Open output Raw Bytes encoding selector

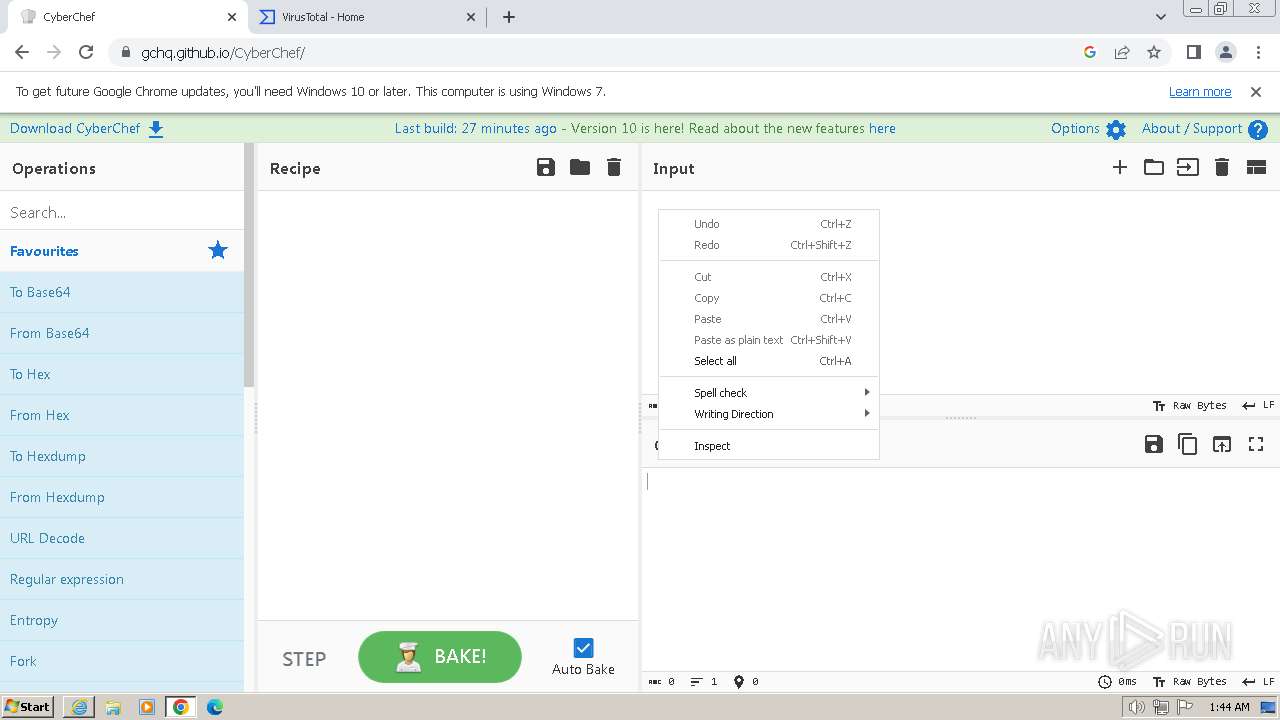click(1190, 682)
